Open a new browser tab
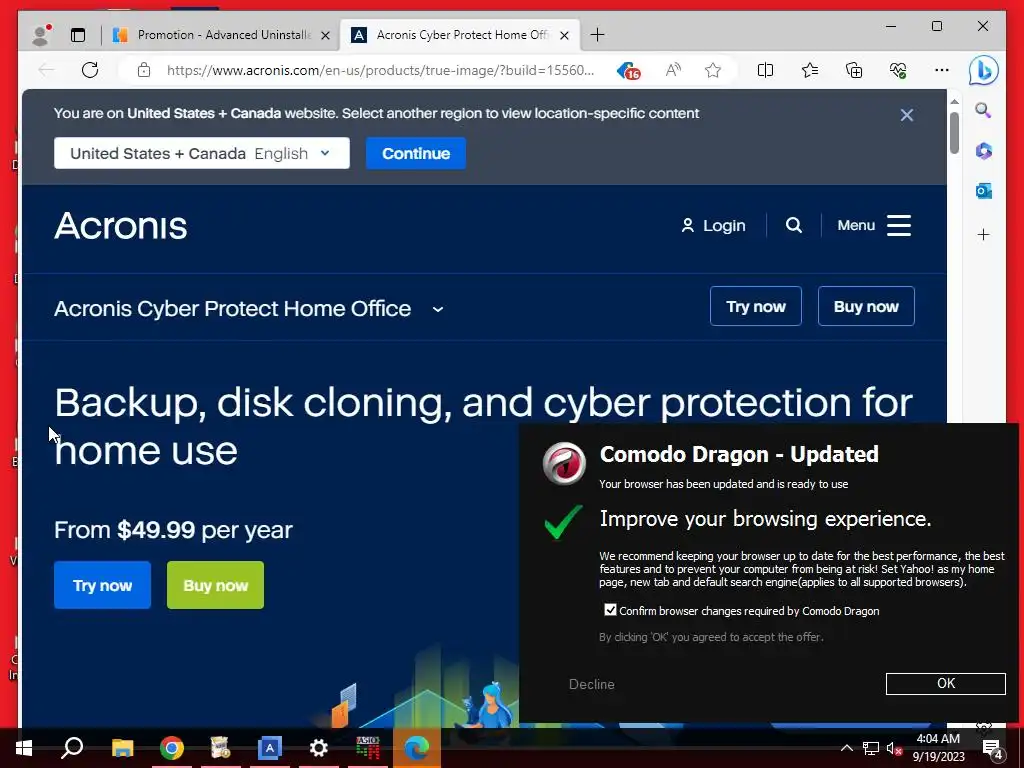Image resolution: width=1024 pixels, height=768 pixels. tap(597, 35)
